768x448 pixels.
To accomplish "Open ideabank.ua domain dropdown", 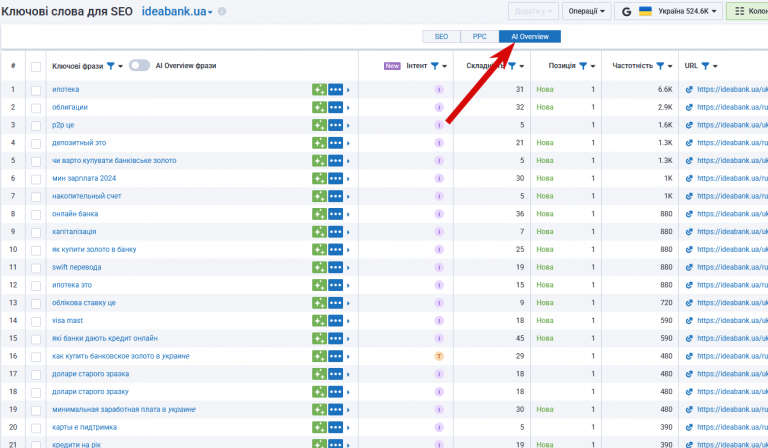I will coord(177,11).
